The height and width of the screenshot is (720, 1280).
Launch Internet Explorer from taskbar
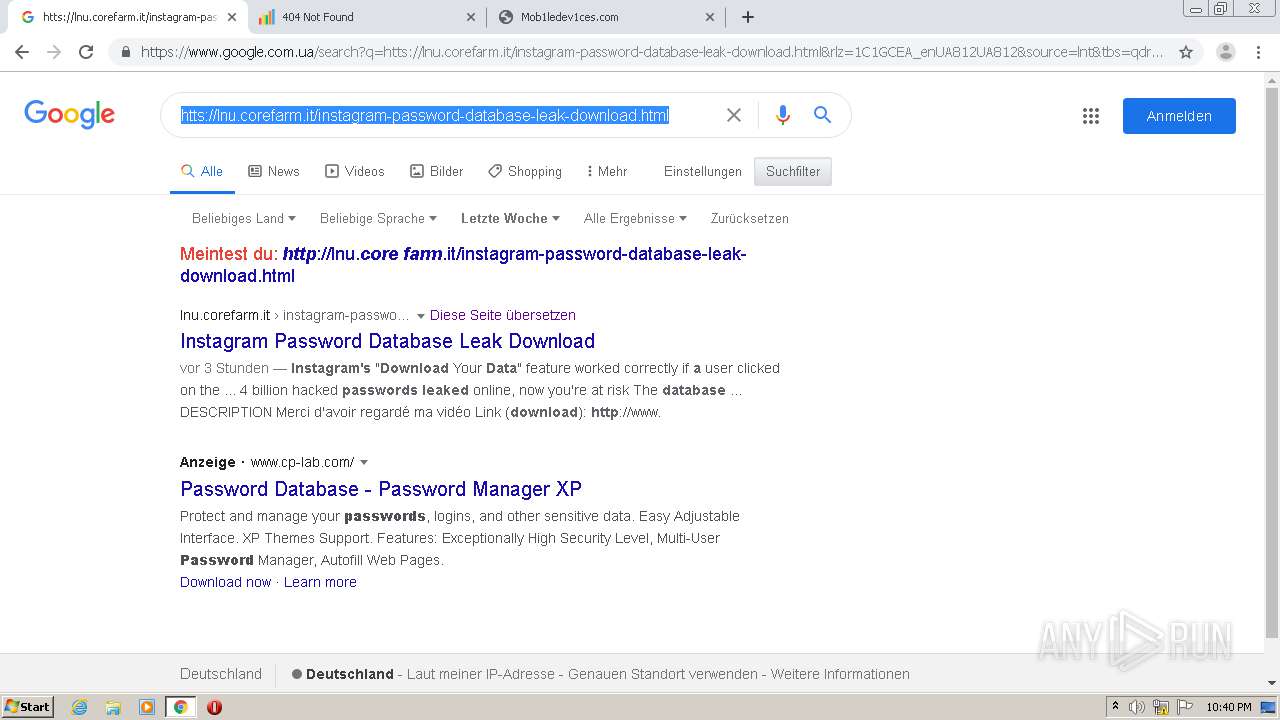coord(79,707)
